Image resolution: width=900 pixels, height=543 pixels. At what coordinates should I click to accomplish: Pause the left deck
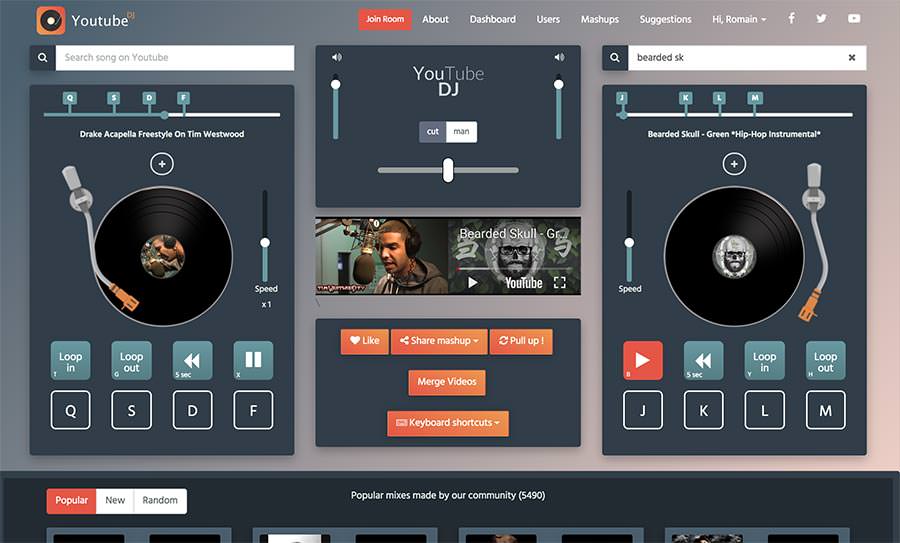click(253, 360)
